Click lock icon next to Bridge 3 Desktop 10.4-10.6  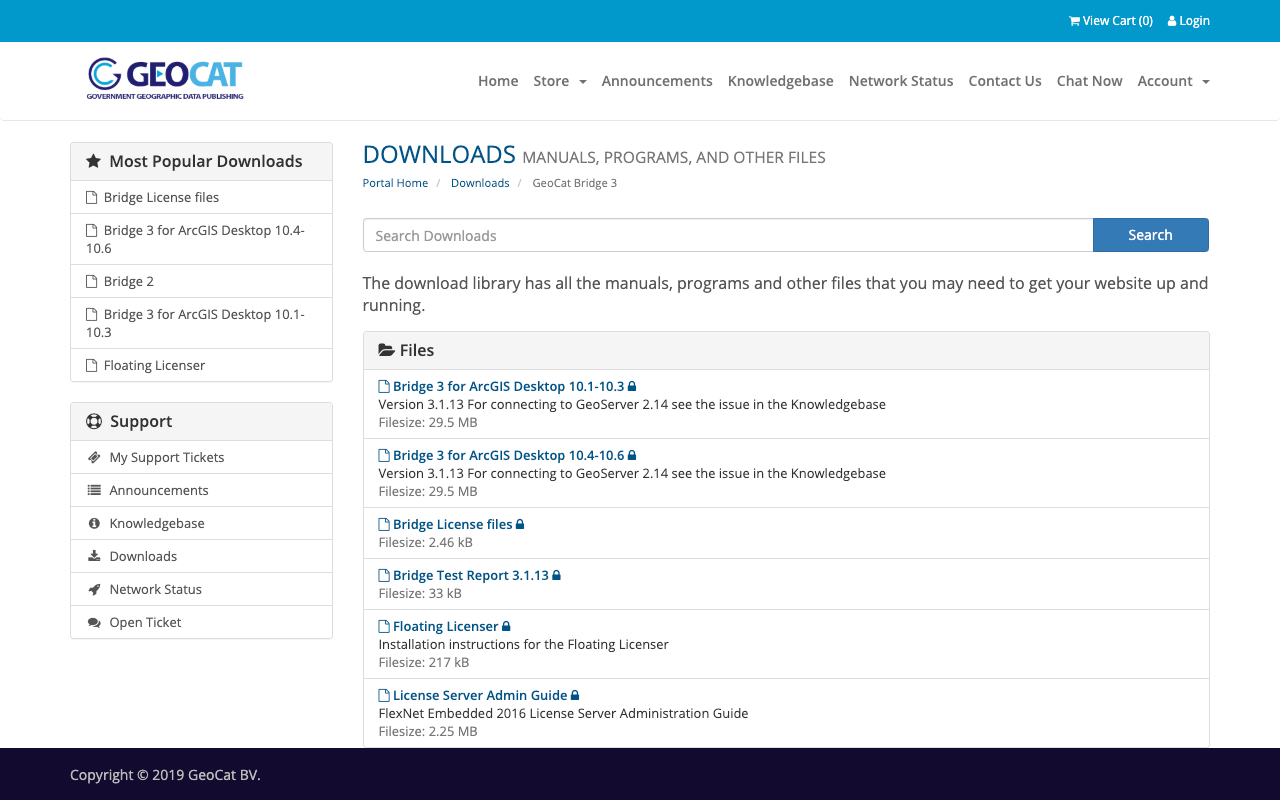click(x=632, y=455)
